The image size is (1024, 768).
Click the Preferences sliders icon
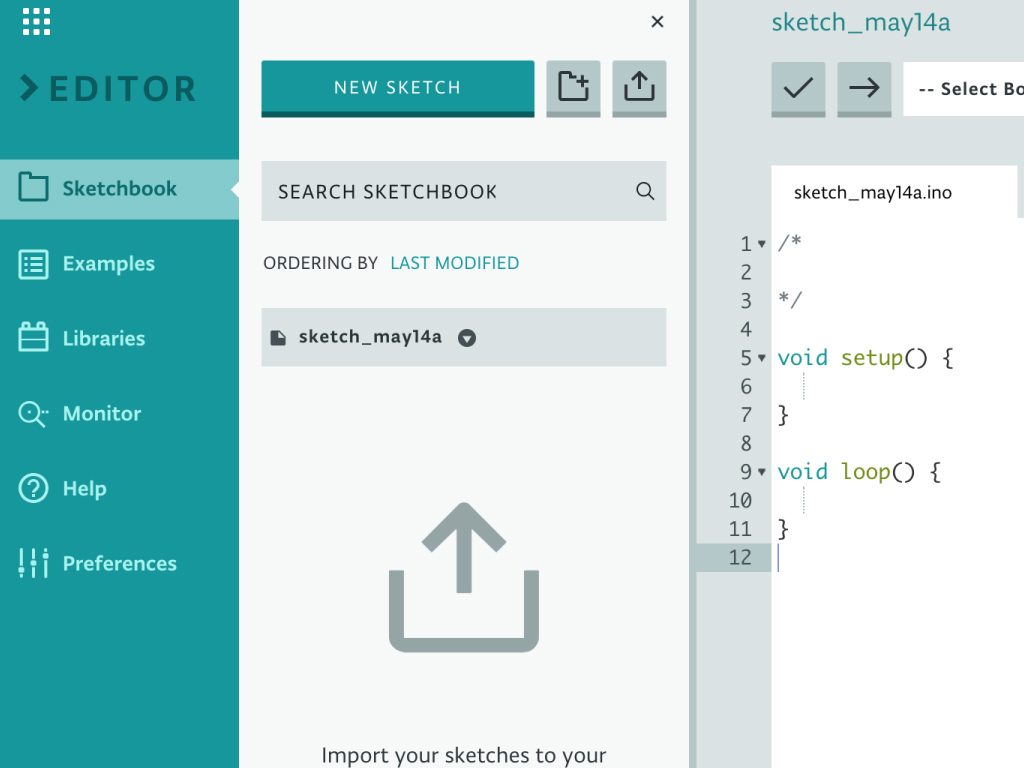click(x=33, y=562)
